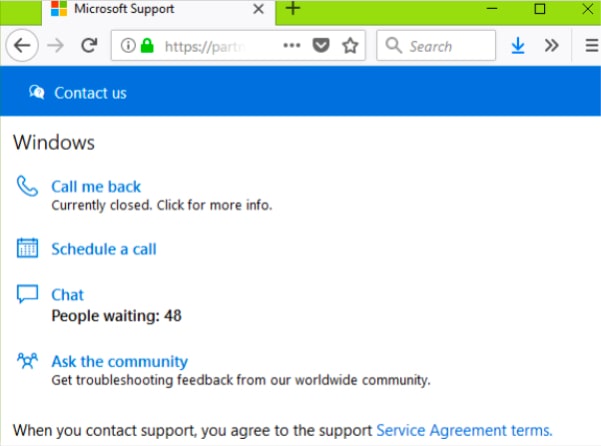Click the Windows heading text
This screenshot has width=601, height=446.
[x=54, y=143]
